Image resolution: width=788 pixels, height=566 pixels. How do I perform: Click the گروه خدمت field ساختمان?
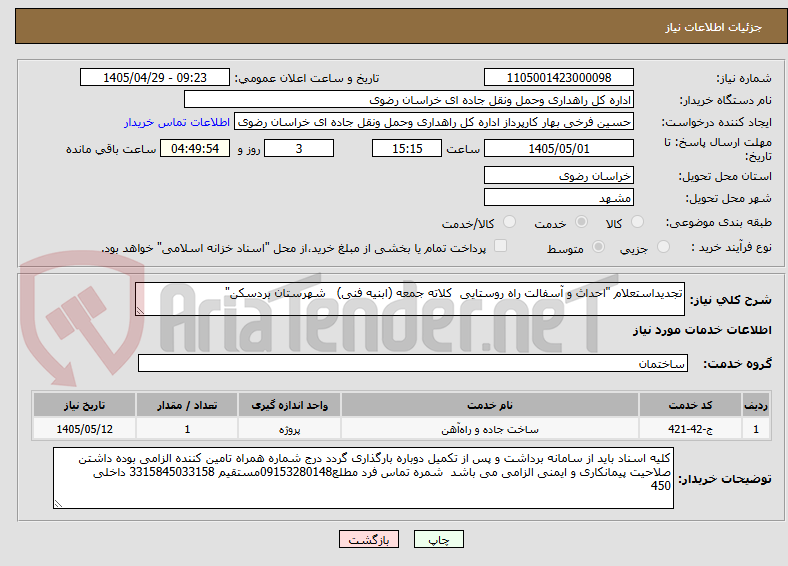click(x=413, y=363)
